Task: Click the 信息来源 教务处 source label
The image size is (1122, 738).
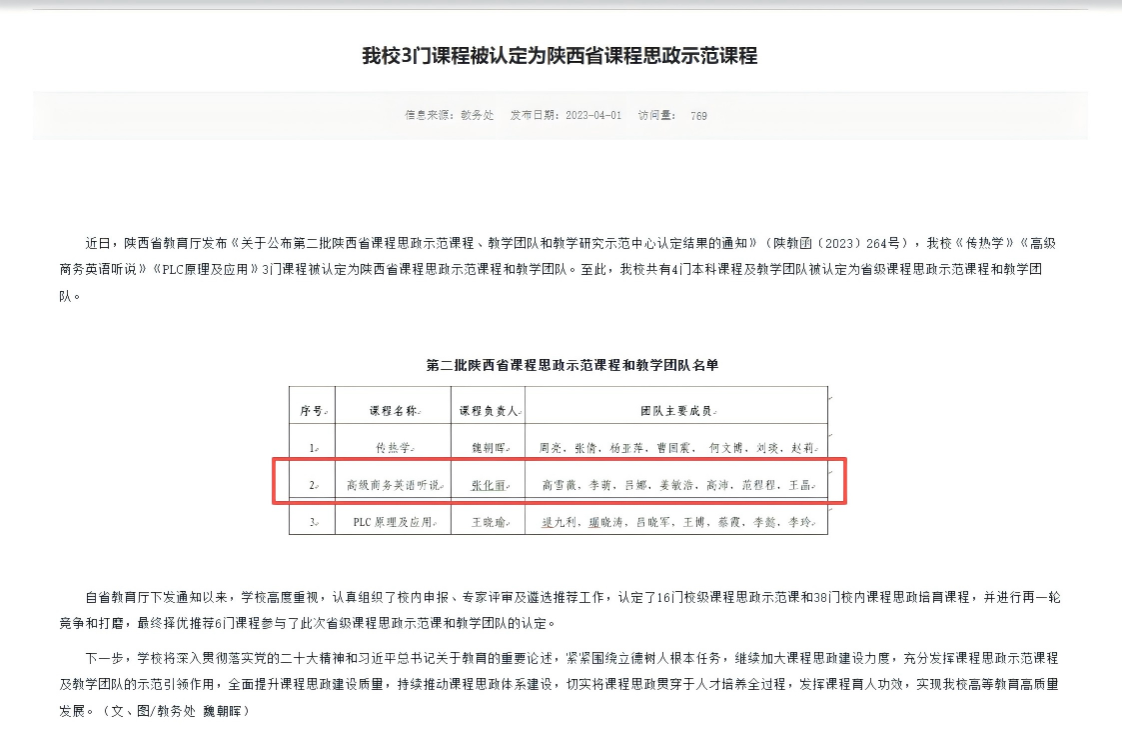Action: [x=449, y=116]
